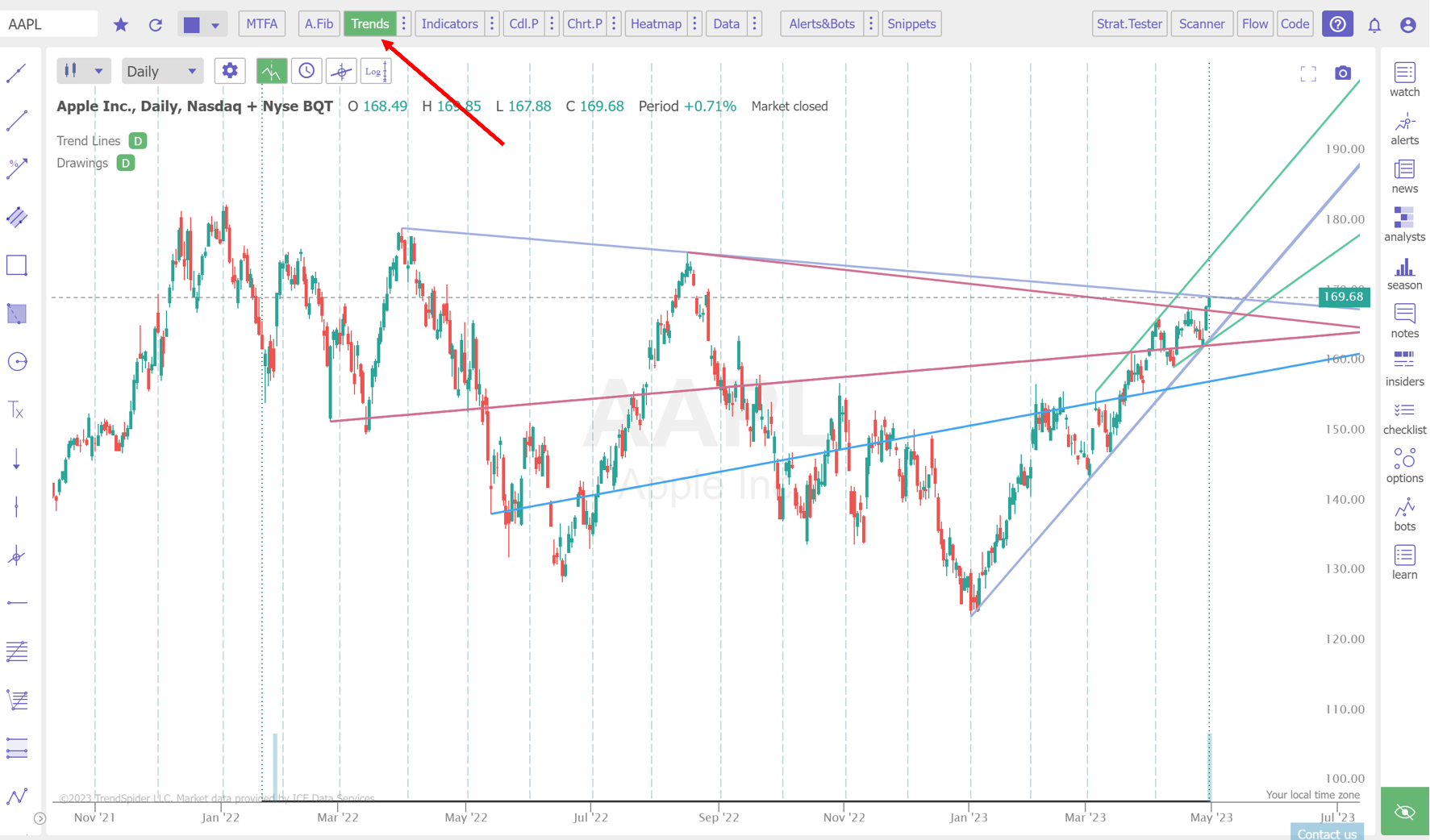The image size is (1430, 840).
Task: Open the Alerts&Bots button
Action: [x=822, y=24]
